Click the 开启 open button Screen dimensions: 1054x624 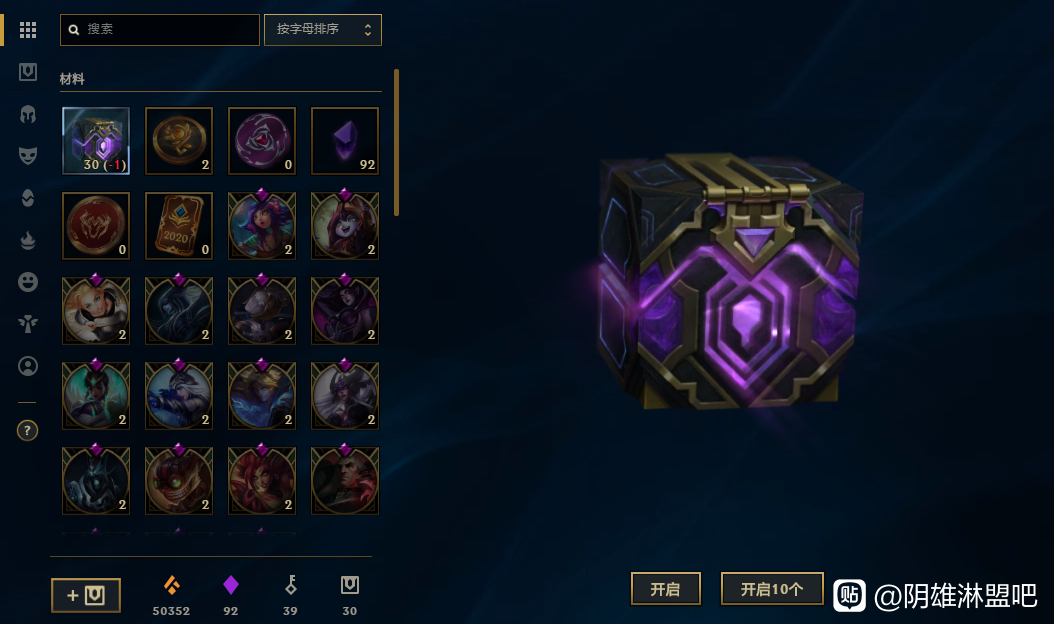pyautogui.click(x=665, y=589)
